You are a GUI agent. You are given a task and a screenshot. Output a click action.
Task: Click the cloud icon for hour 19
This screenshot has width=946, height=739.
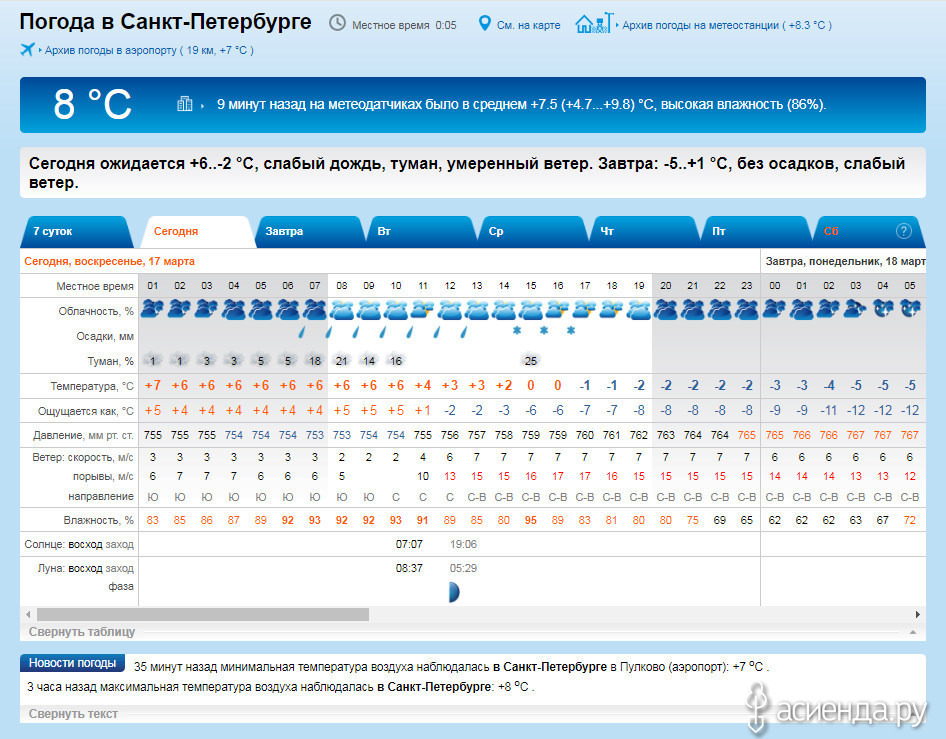pyautogui.click(x=638, y=309)
